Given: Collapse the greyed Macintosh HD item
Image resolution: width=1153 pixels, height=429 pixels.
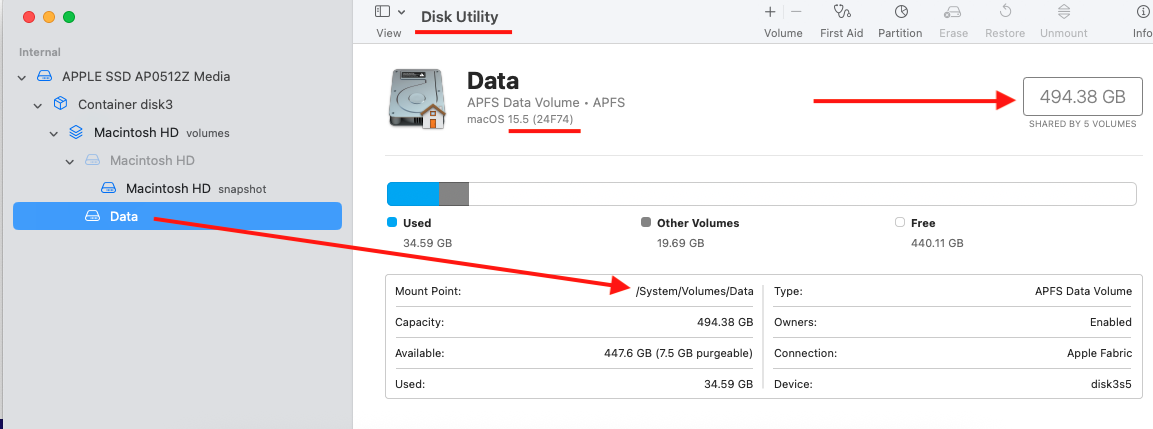Looking at the screenshot, I should tap(70, 161).
